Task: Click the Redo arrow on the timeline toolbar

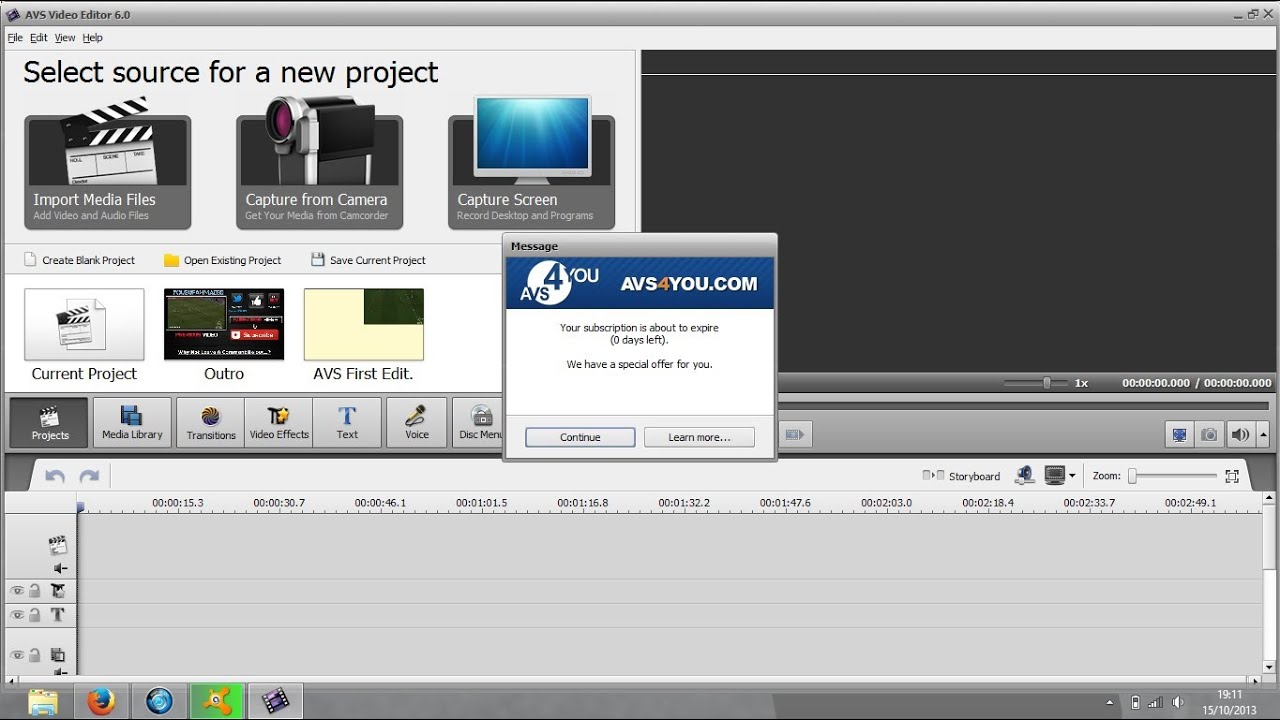Action: point(89,476)
